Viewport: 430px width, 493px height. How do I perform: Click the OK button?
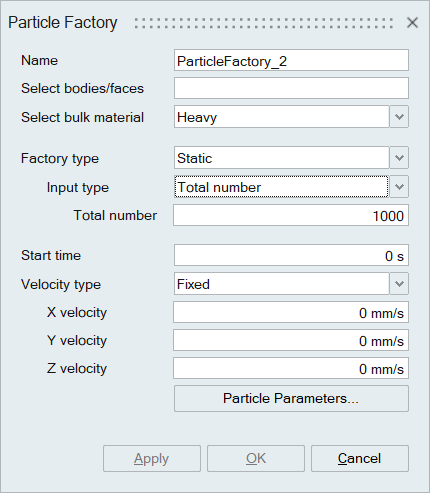click(256, 459)
